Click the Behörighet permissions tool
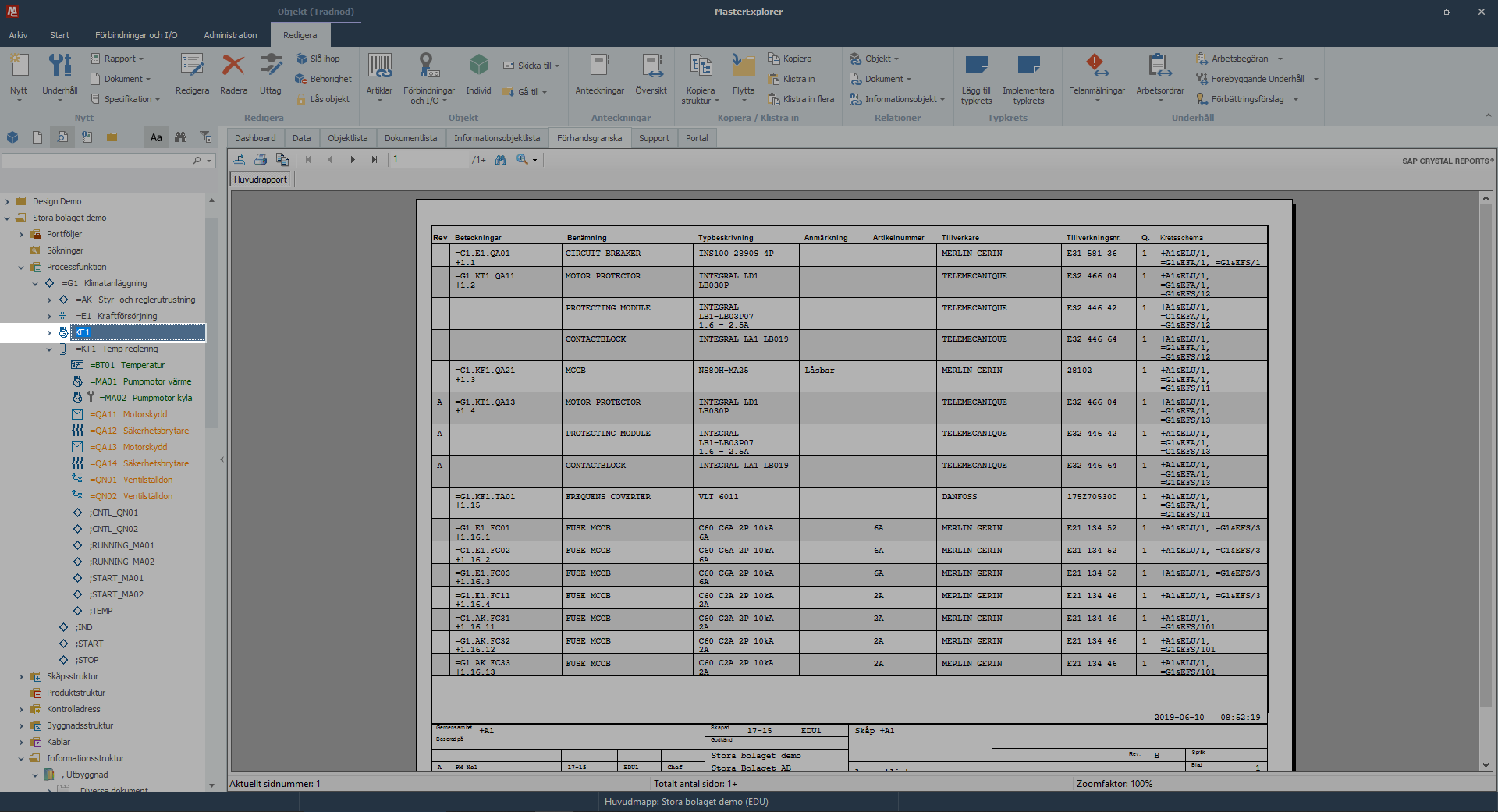Viewport: 1498px width, 812px height. pos(324,79)
